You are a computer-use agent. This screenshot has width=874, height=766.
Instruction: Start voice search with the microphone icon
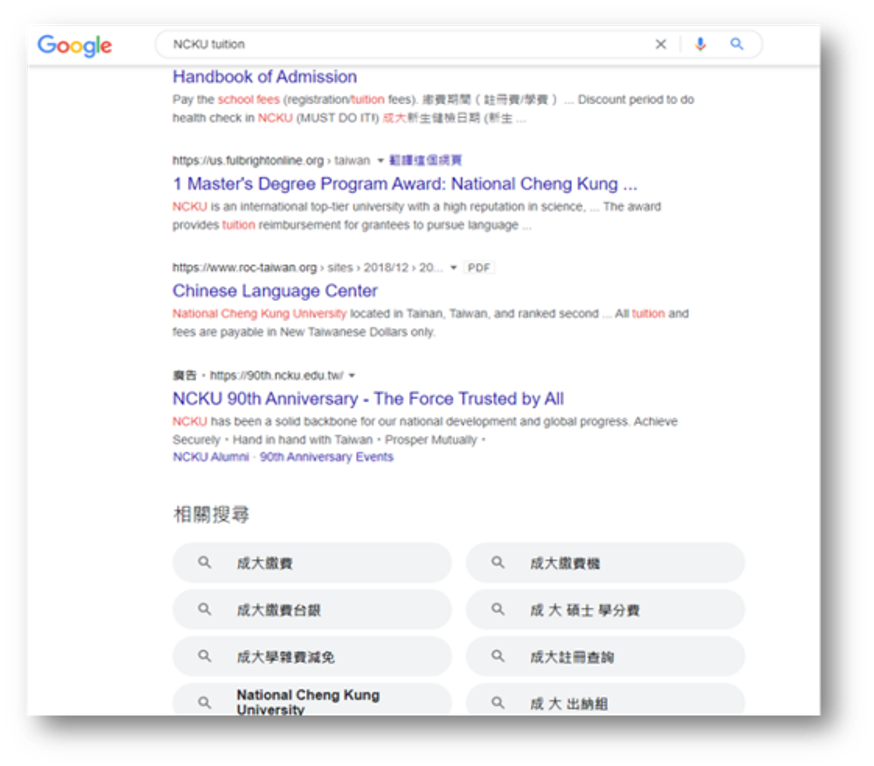tap(700, 44)
